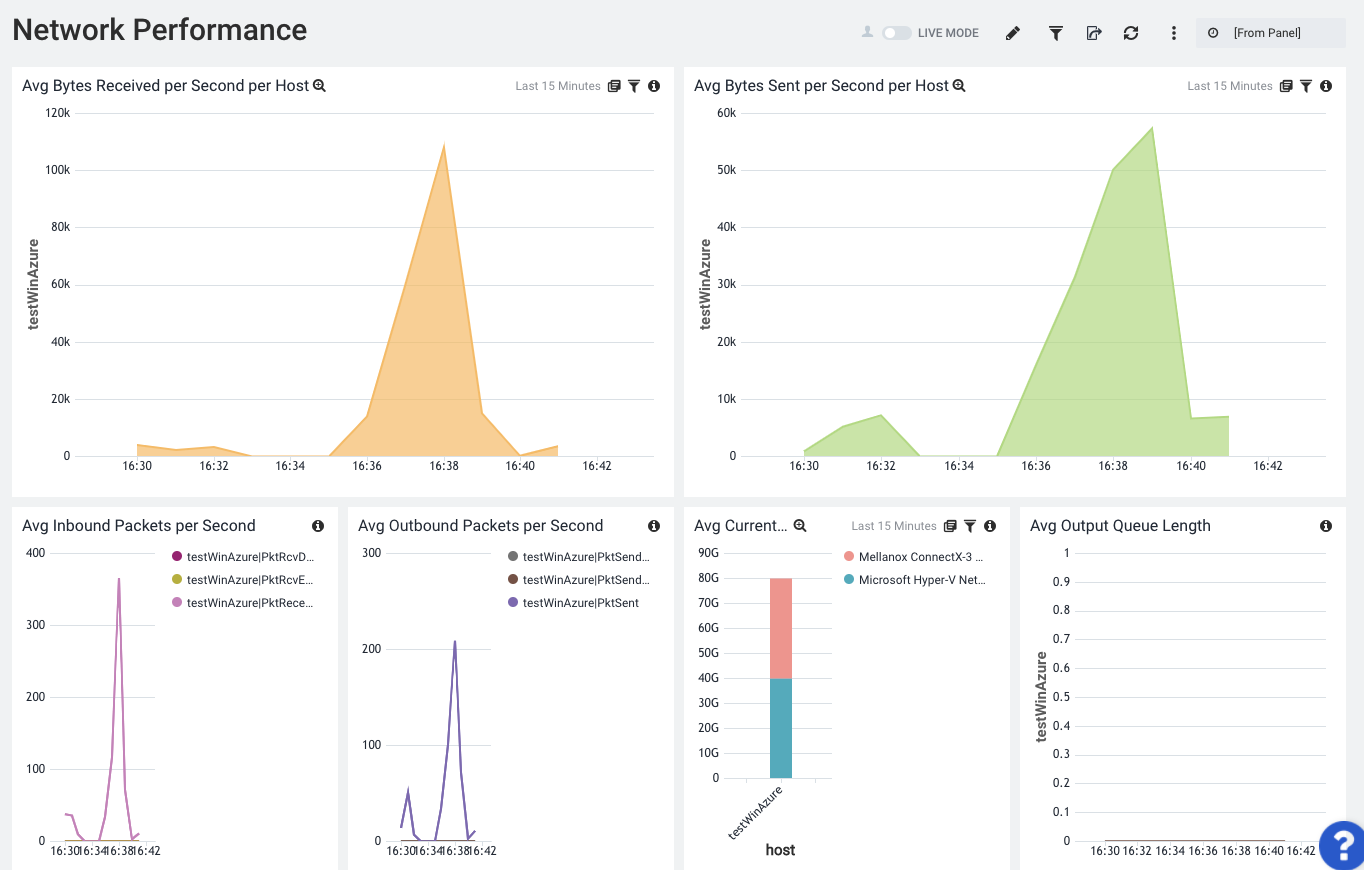Show info for Avg Inbound Packets panel
The height and width of the screenshot is (870, 1364).
pos(318,526)
